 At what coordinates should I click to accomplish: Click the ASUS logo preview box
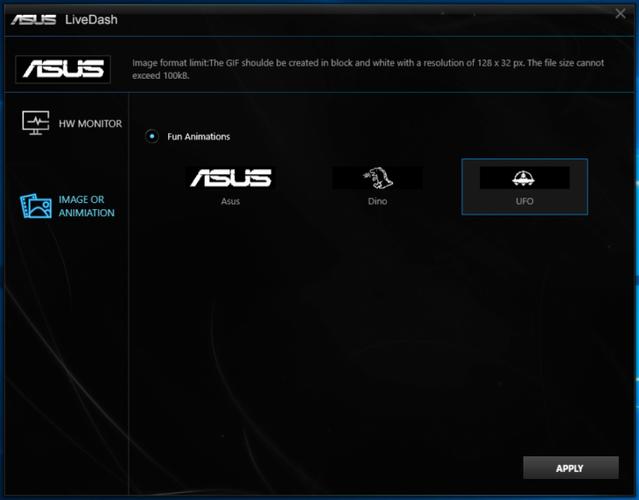click(63, 69)
